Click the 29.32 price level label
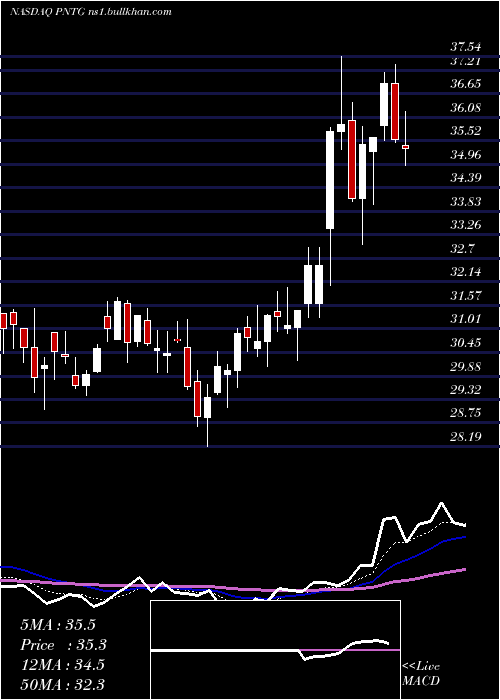 click(x=466, y=390)
